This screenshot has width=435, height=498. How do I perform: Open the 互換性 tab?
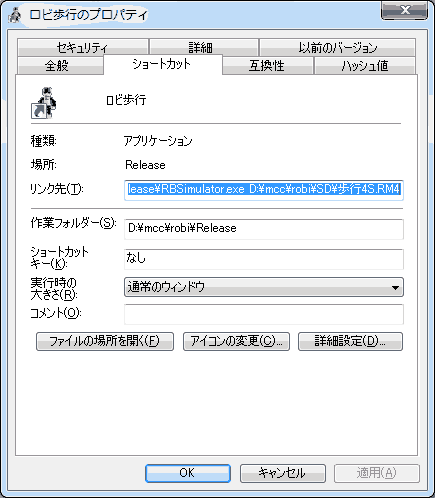click(x=268, y=65)
